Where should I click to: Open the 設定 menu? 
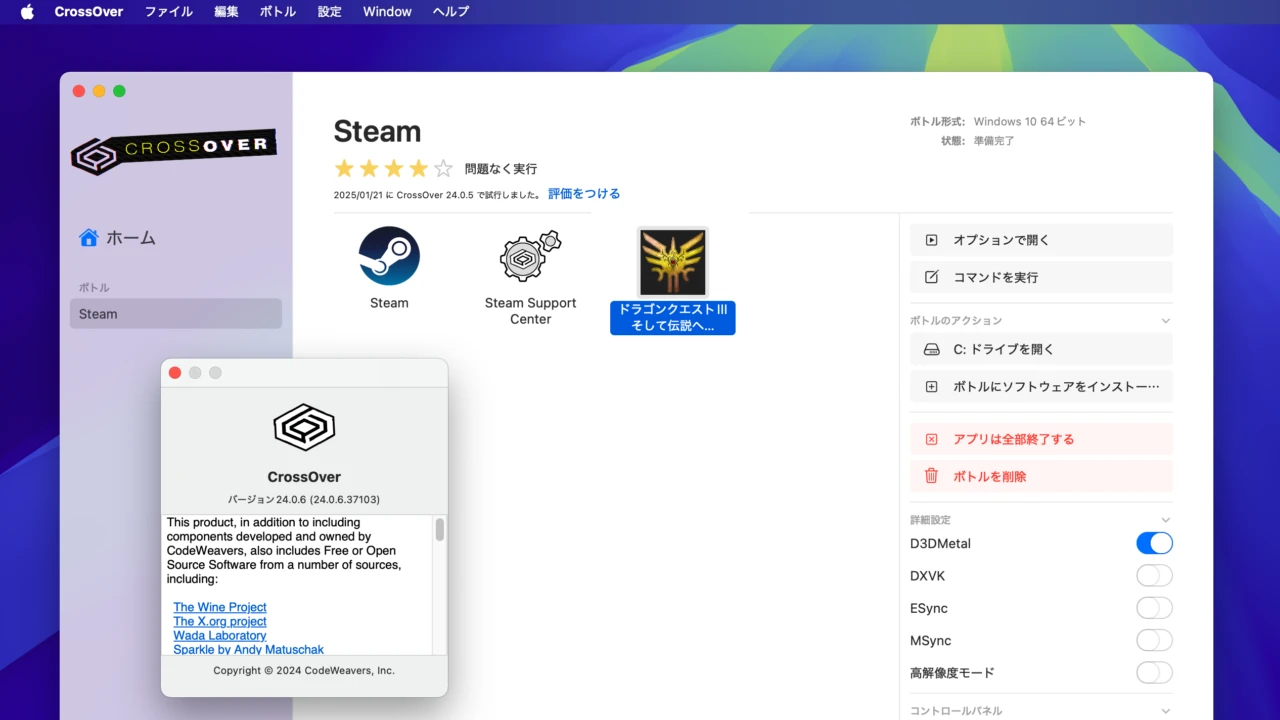330,12
